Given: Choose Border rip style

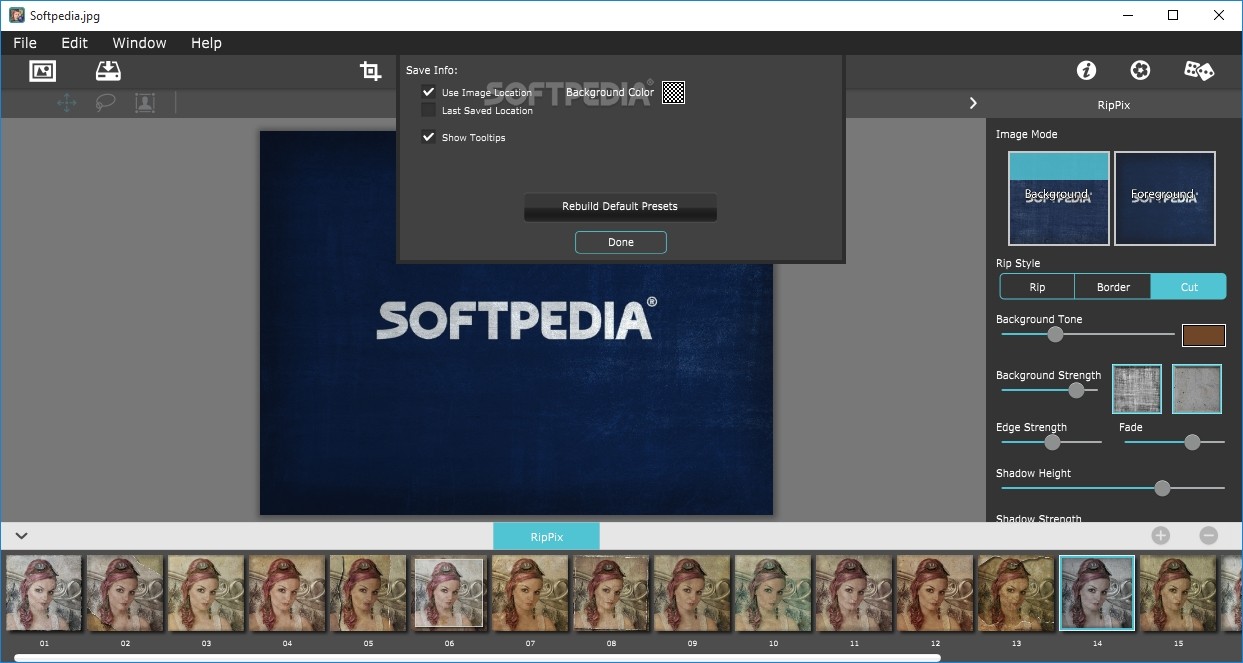Looking at the screenshot, I should pyautogui.click(x=1113, y=287).
